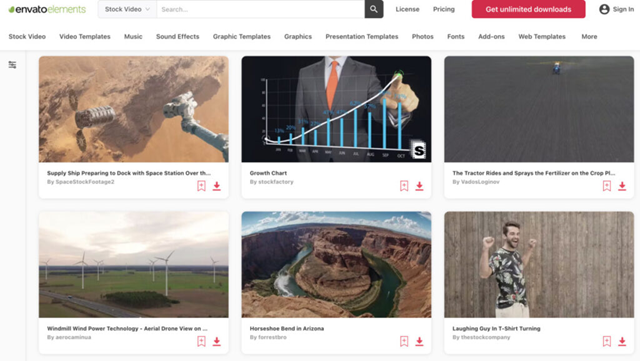640x361 pixels.
Task: Click Get unlimited downloads button
Action: (x=528, y=9)
